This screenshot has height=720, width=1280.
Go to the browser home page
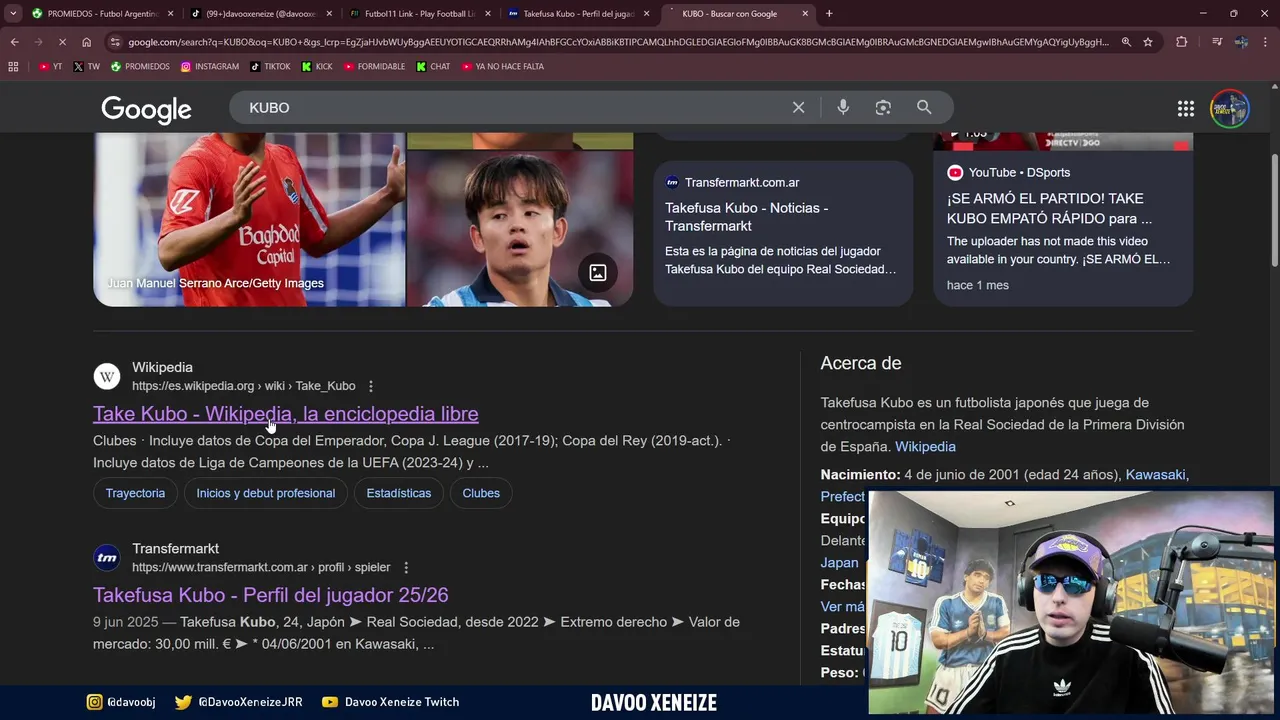pos(87,42)
